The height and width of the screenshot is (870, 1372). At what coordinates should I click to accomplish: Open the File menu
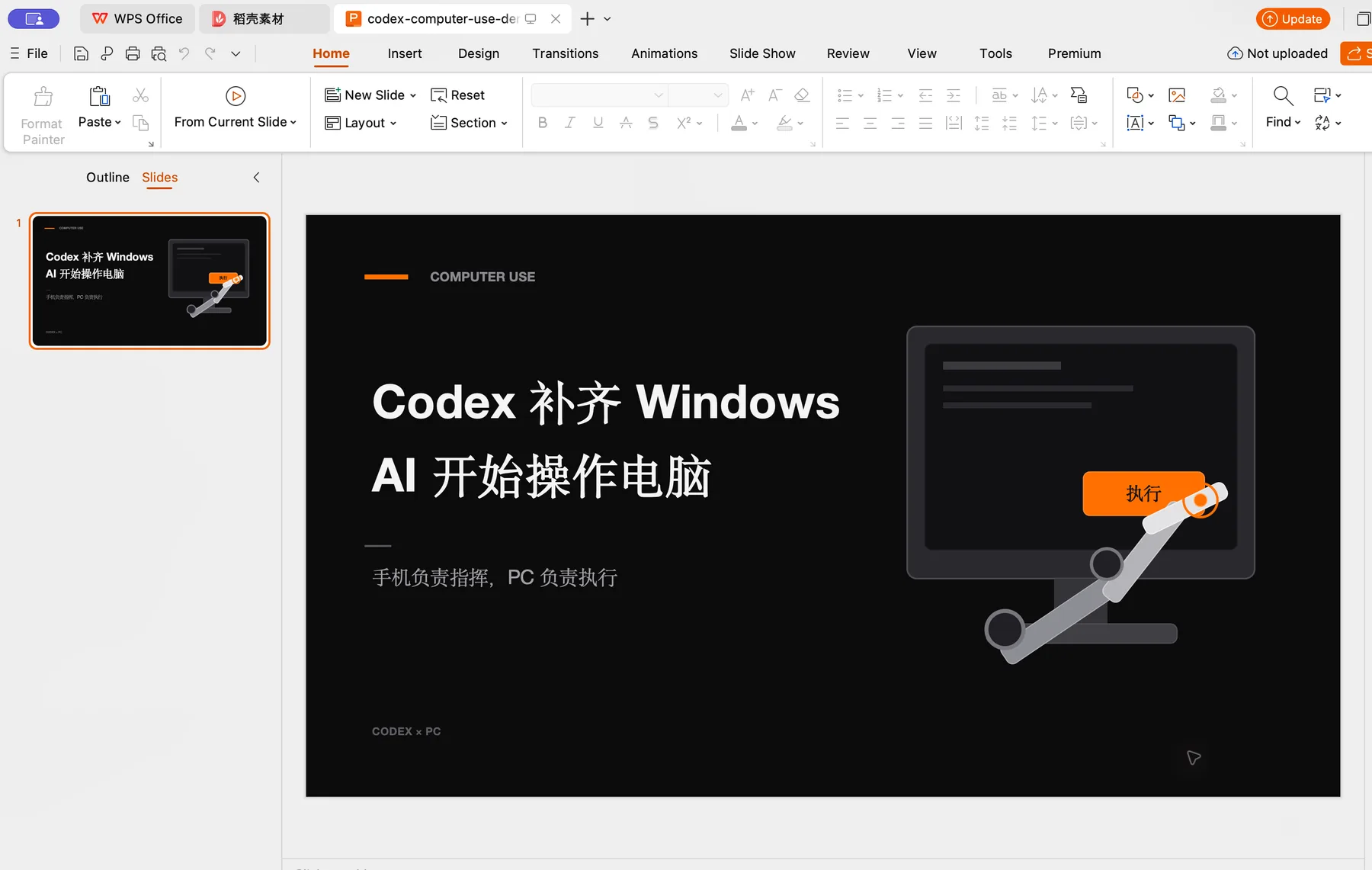tap(29, 53)
